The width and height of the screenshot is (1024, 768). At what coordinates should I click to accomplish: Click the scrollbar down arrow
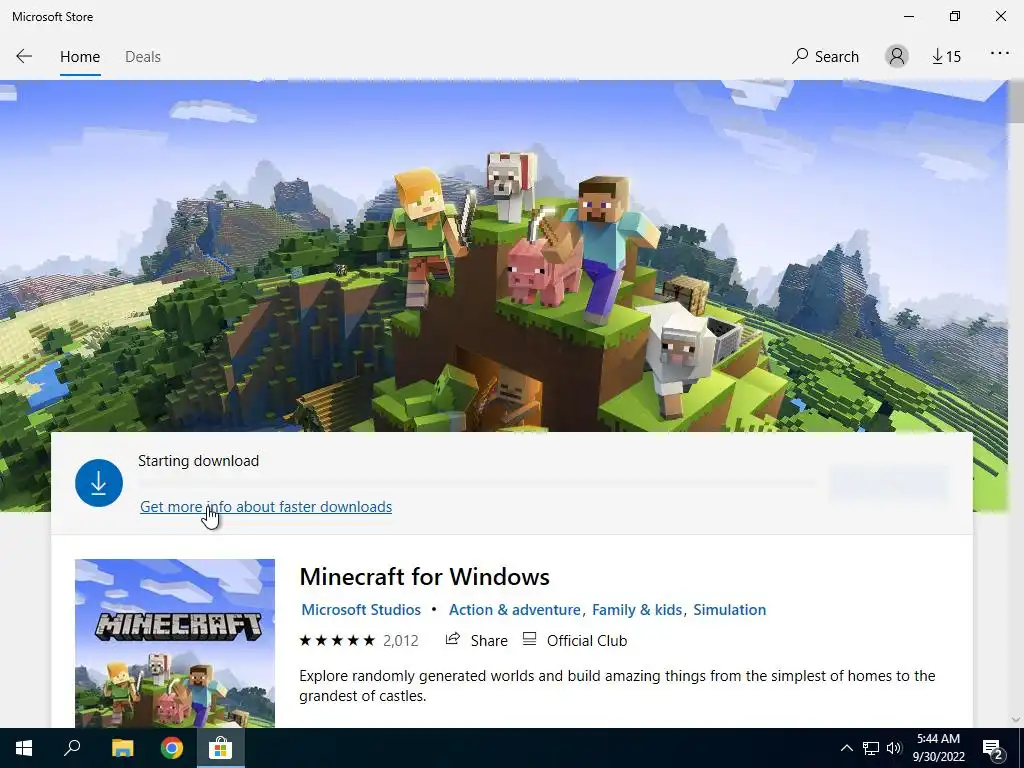[x=1016, y=720]
